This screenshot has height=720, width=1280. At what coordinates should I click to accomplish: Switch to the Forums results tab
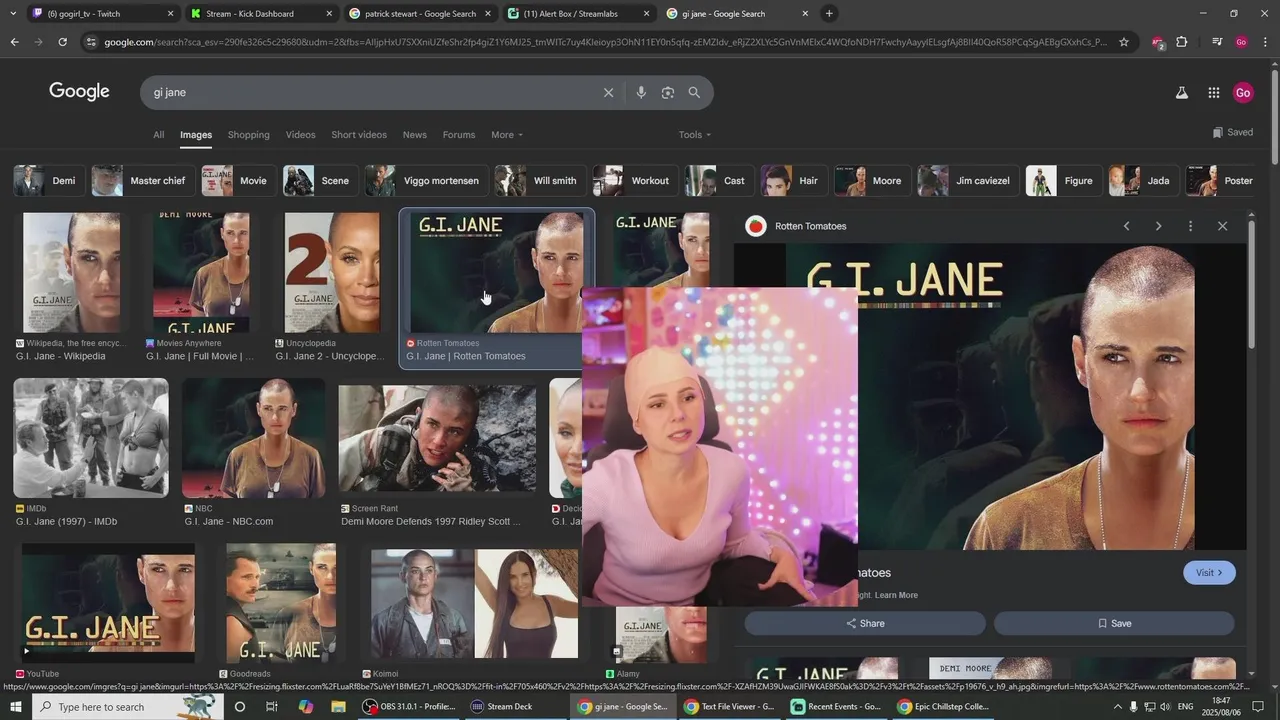(x=459, y=135)
